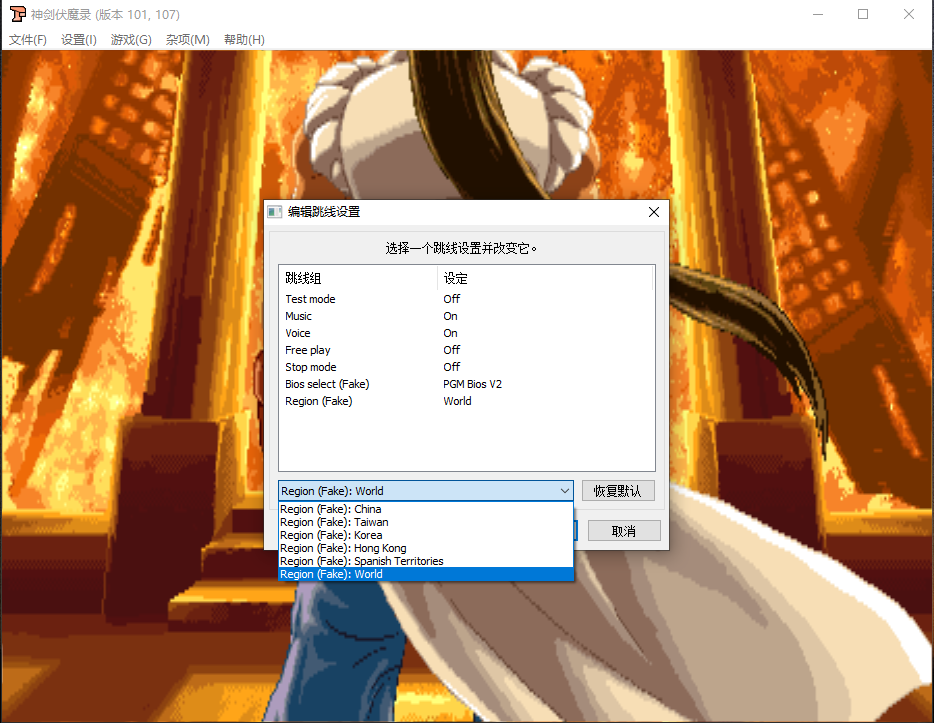Viewport: 934px width, 723px height.
Task: Click the PGM Bios V2 setting value
Action: [x=472, y=384]
